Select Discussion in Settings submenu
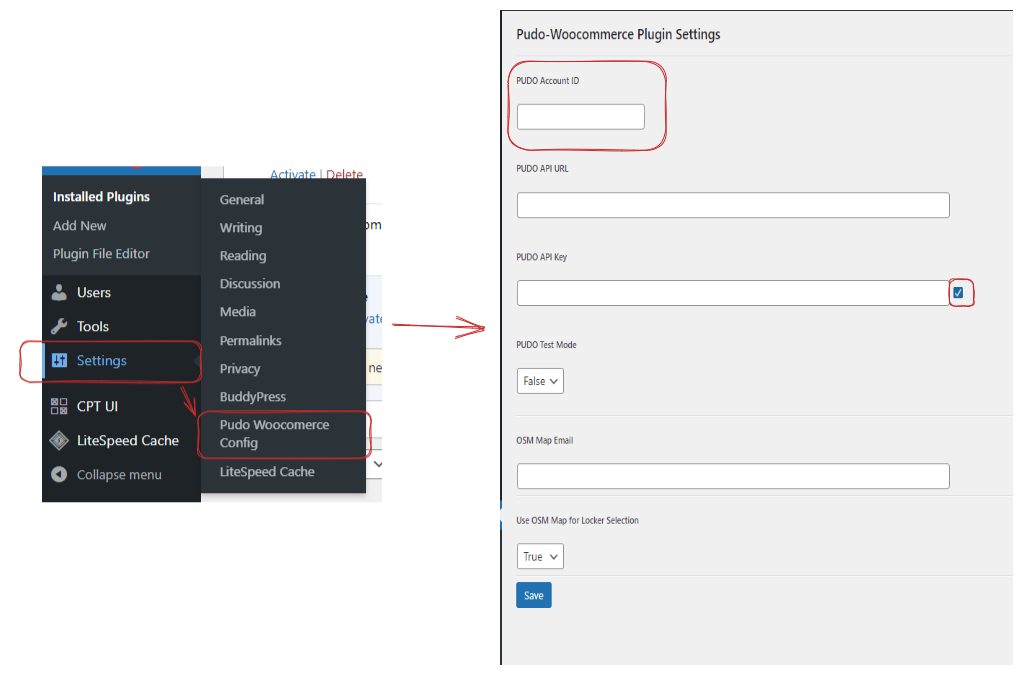The height and width of the screenshot is (674, 1023). [250, 284]
